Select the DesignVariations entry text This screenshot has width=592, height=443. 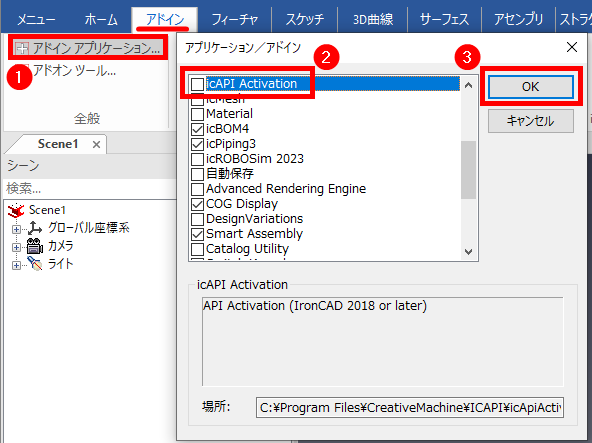coord(254,219)
